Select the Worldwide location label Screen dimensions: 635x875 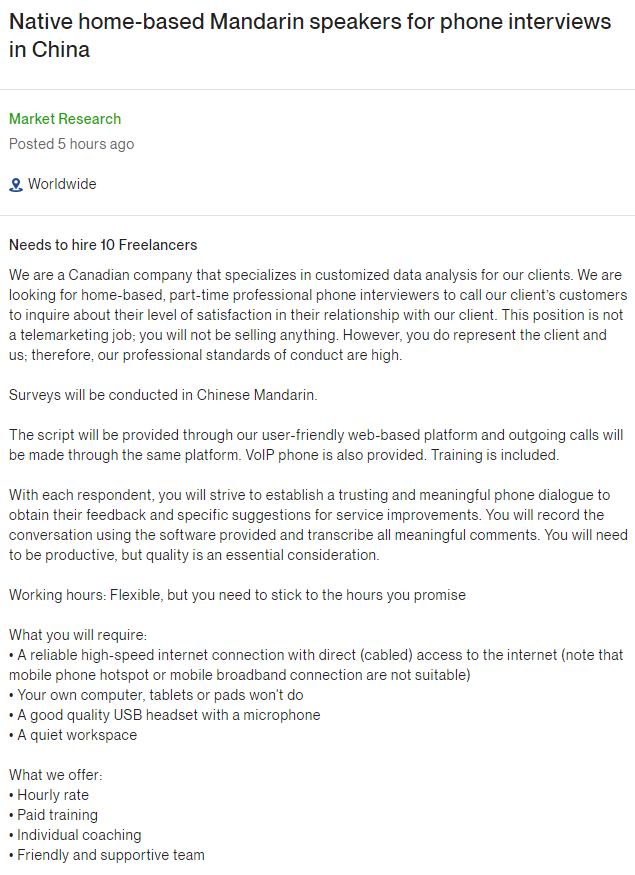[62, 184]
